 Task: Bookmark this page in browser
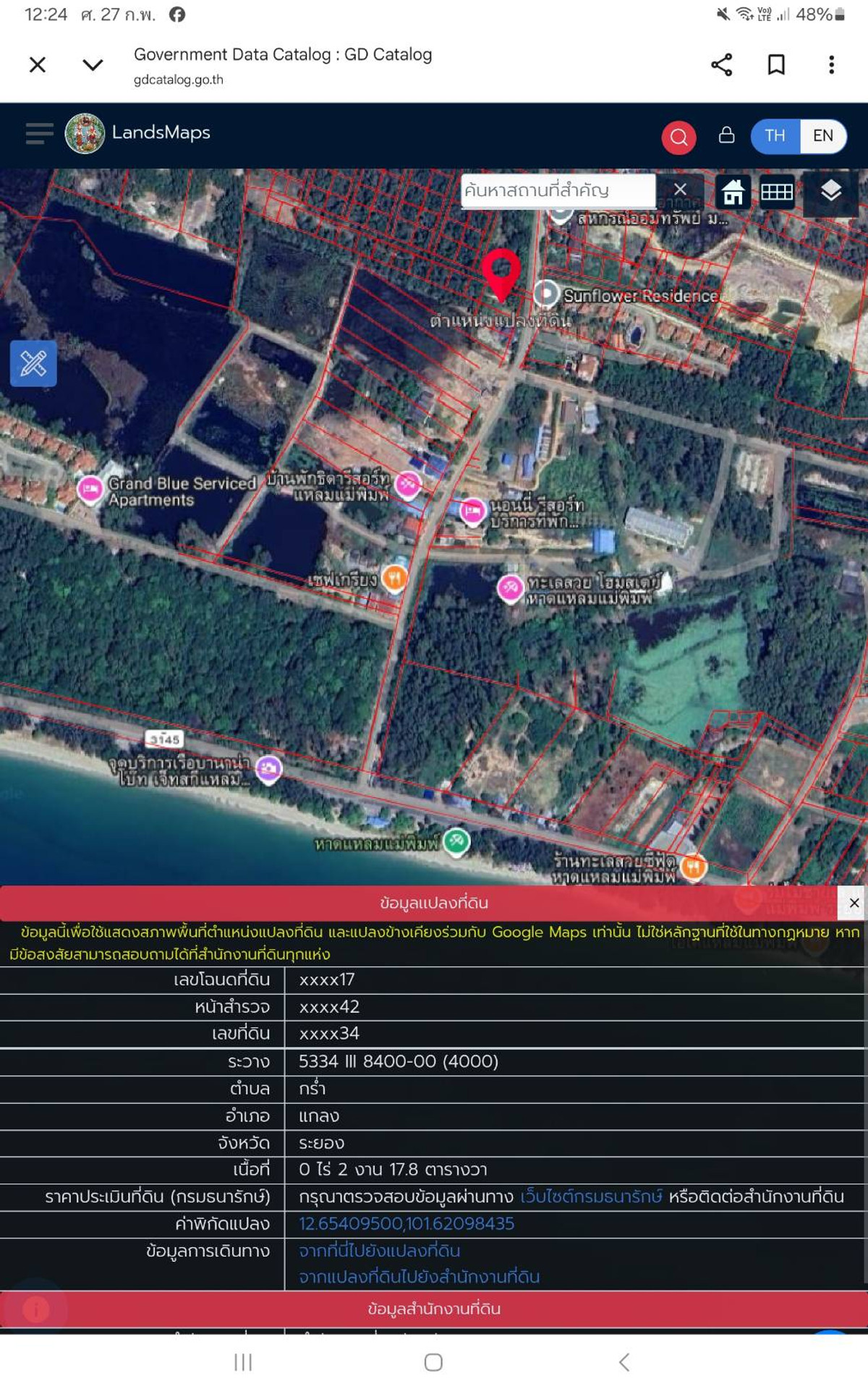pos(776,65)
